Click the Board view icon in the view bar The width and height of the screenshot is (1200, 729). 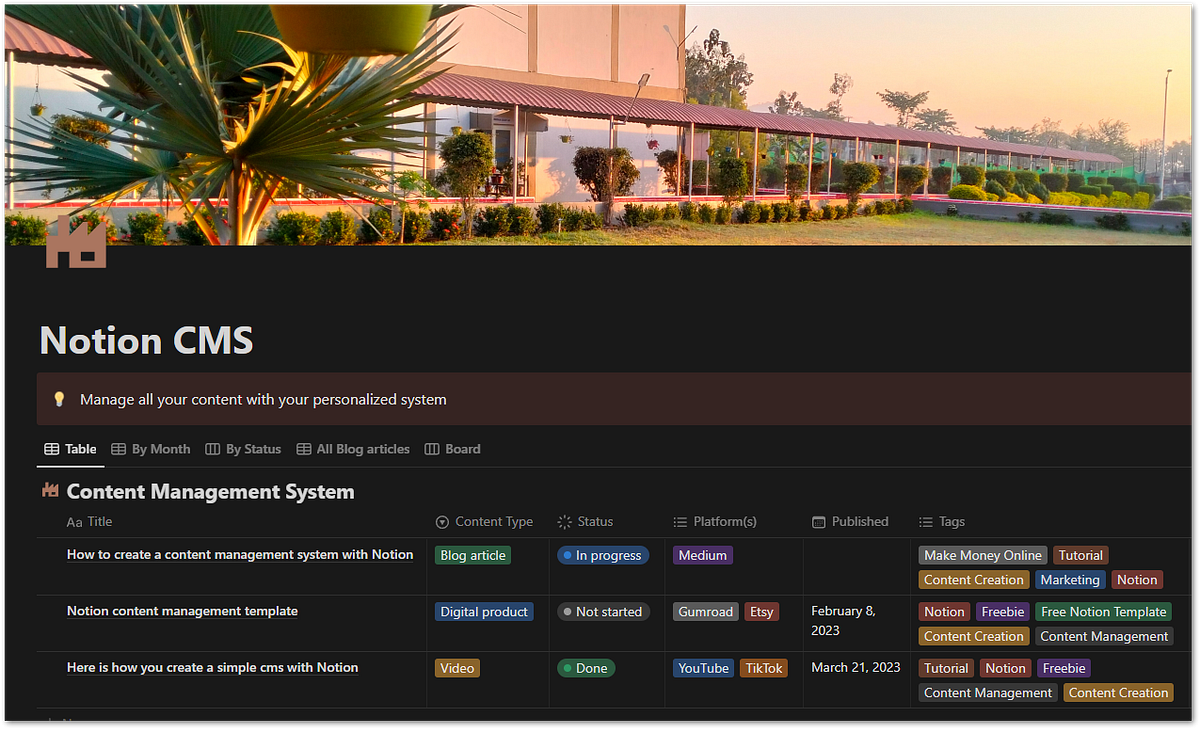point(431,449)
